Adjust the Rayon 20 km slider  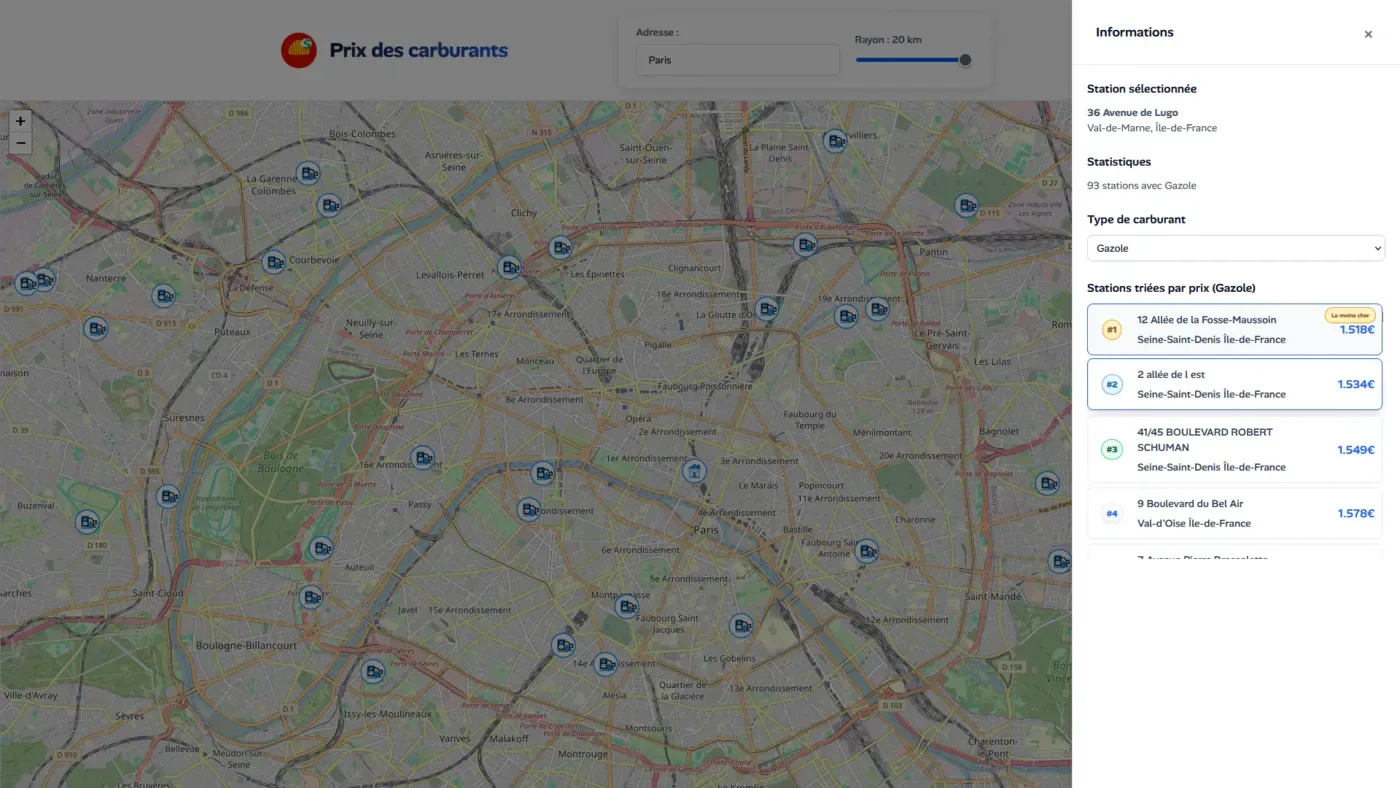click(913, 60)
